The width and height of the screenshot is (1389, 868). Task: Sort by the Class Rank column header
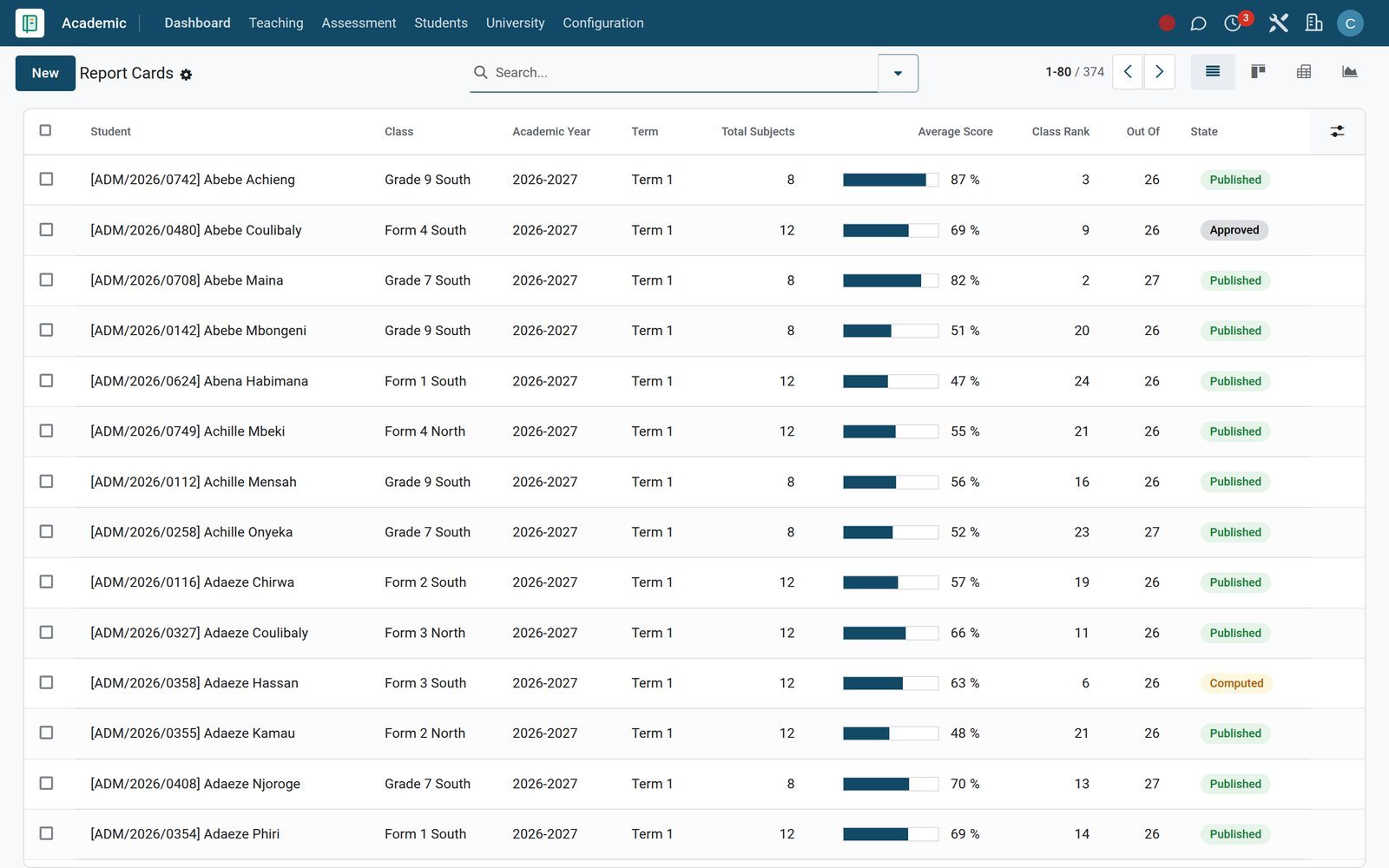pos(1060,132)
